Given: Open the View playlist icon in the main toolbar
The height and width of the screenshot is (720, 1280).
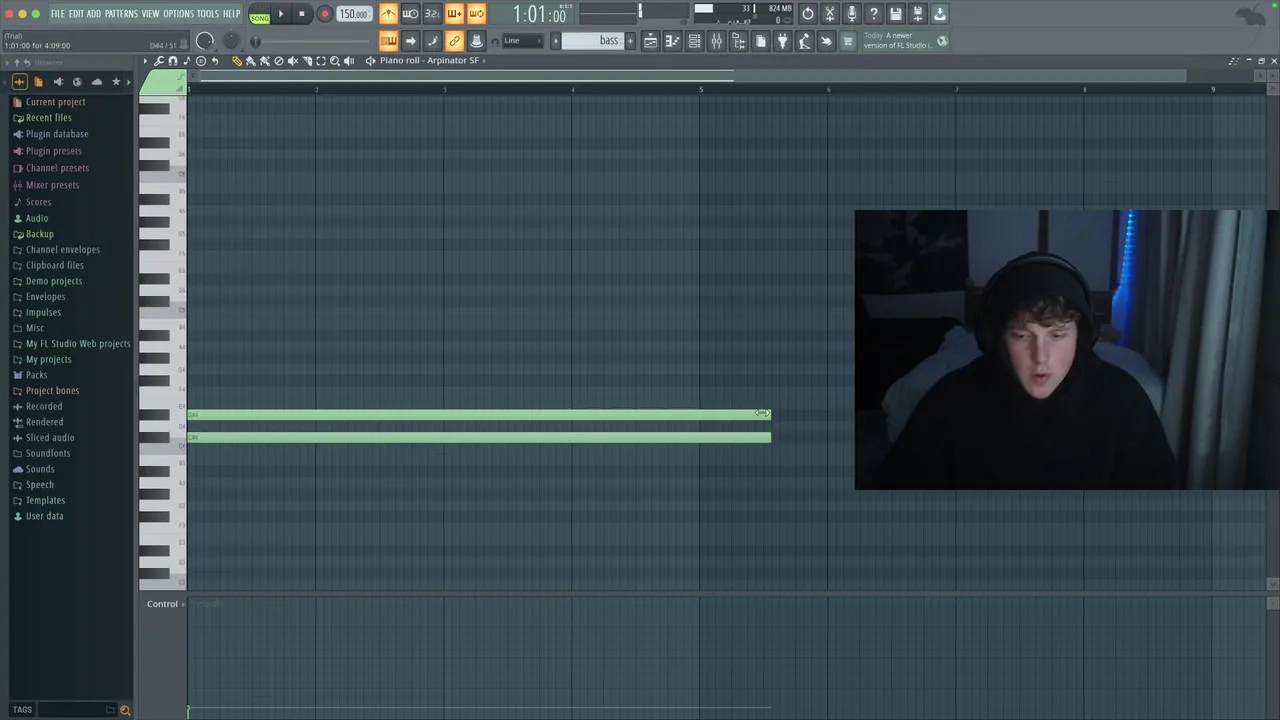Looking at the screenshot, I should pos(650,41).
